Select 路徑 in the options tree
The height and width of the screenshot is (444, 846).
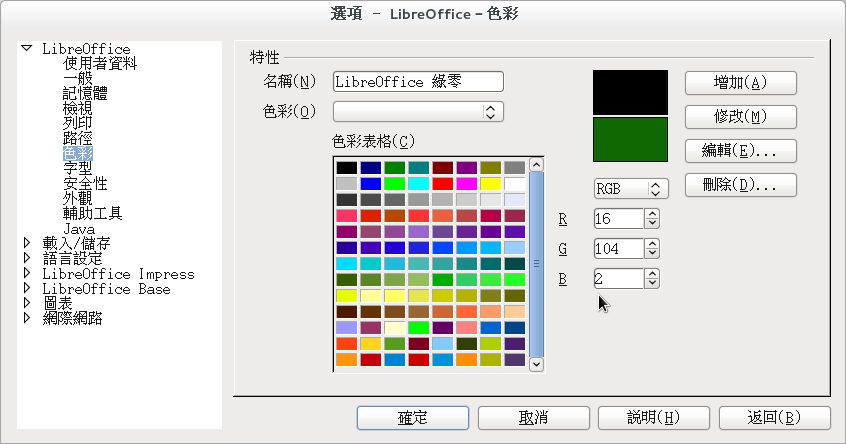click(x=78, y=139)
